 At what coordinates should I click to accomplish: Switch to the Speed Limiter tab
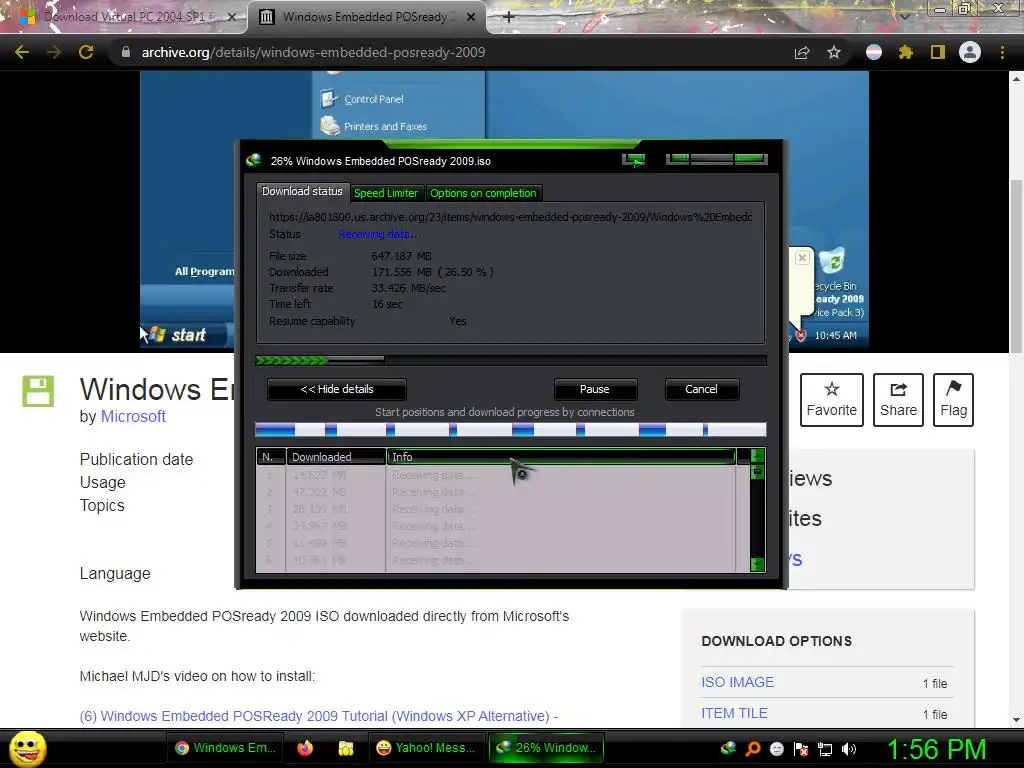point(385,193)
